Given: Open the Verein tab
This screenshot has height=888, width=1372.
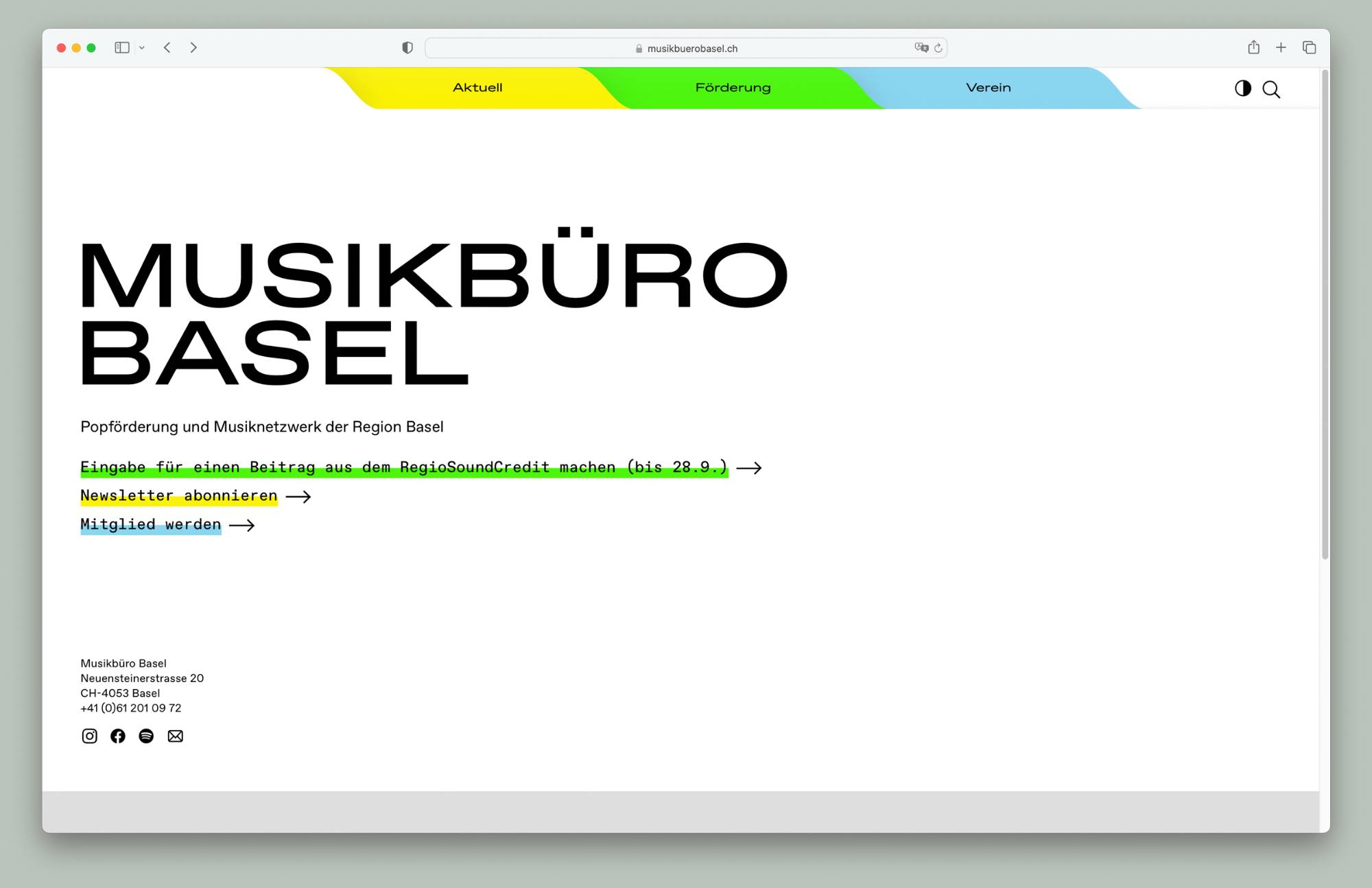Looking at the screenshot, I should (988, 87).
